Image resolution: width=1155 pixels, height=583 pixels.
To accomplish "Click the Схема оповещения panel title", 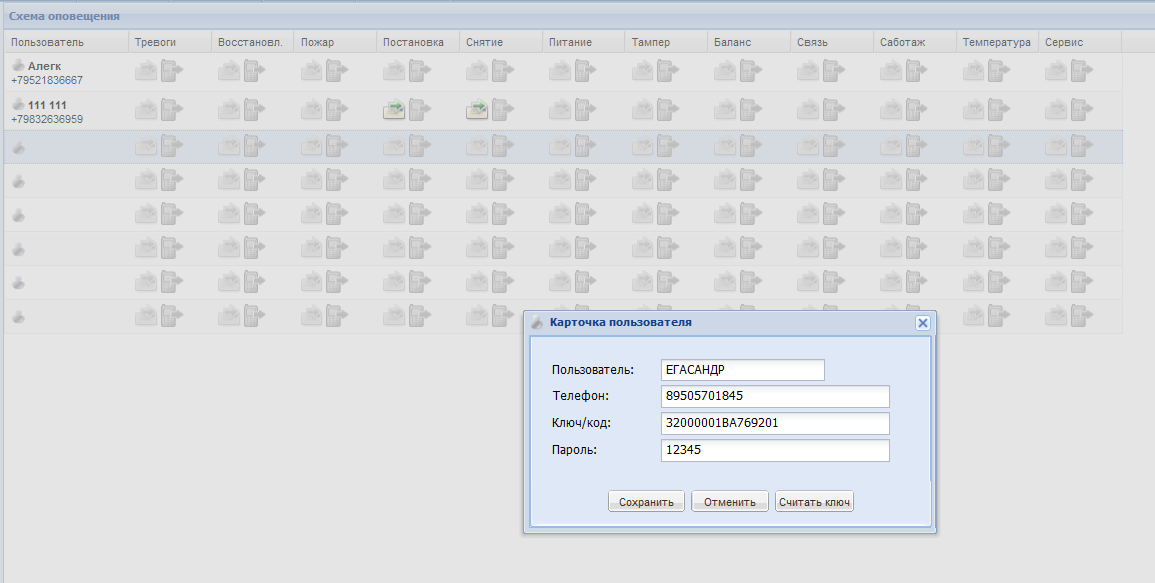I will click(64, 16).
